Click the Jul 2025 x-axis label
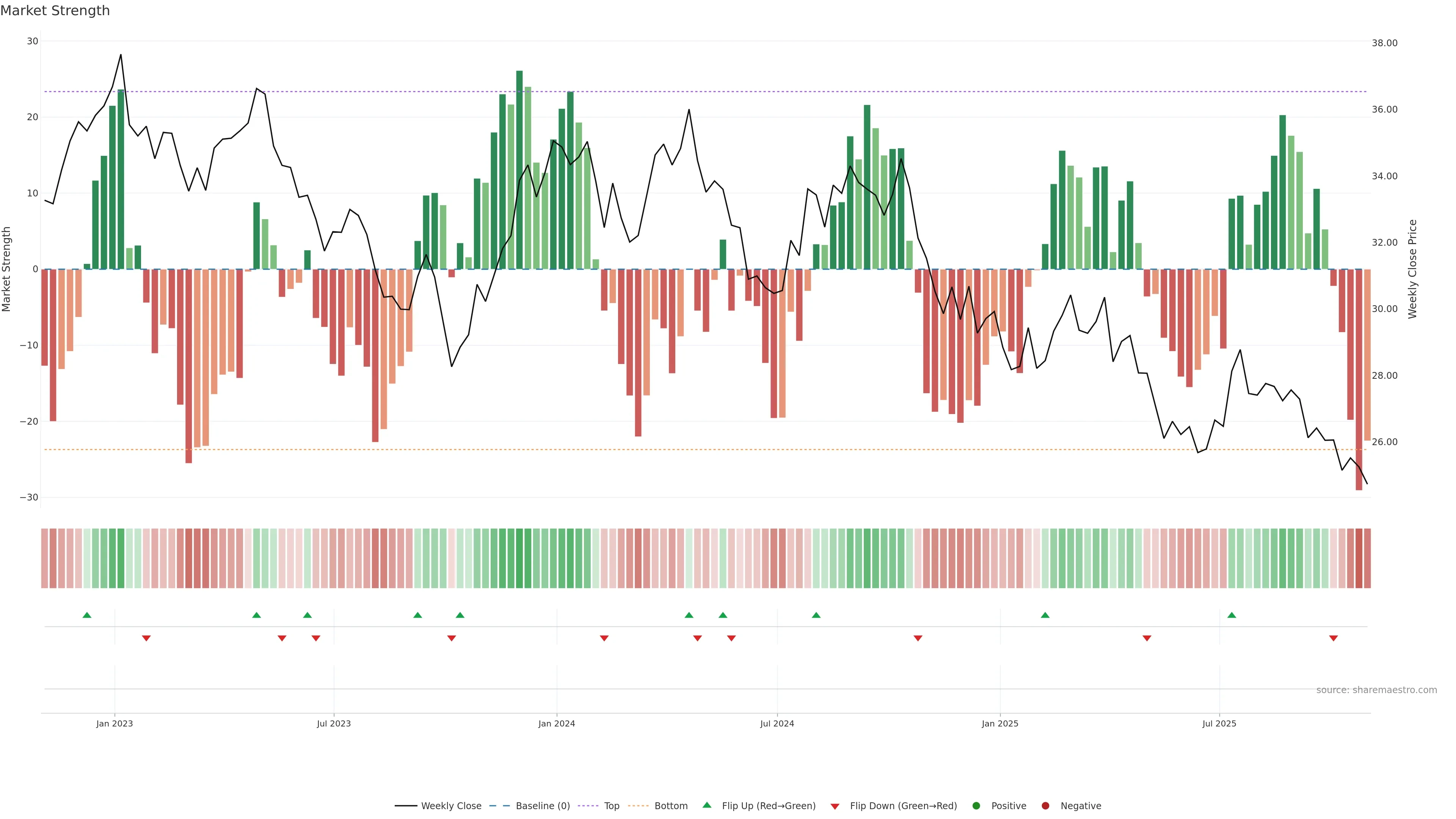Viewport: 1456px width, 819px height. [1219, 723]
